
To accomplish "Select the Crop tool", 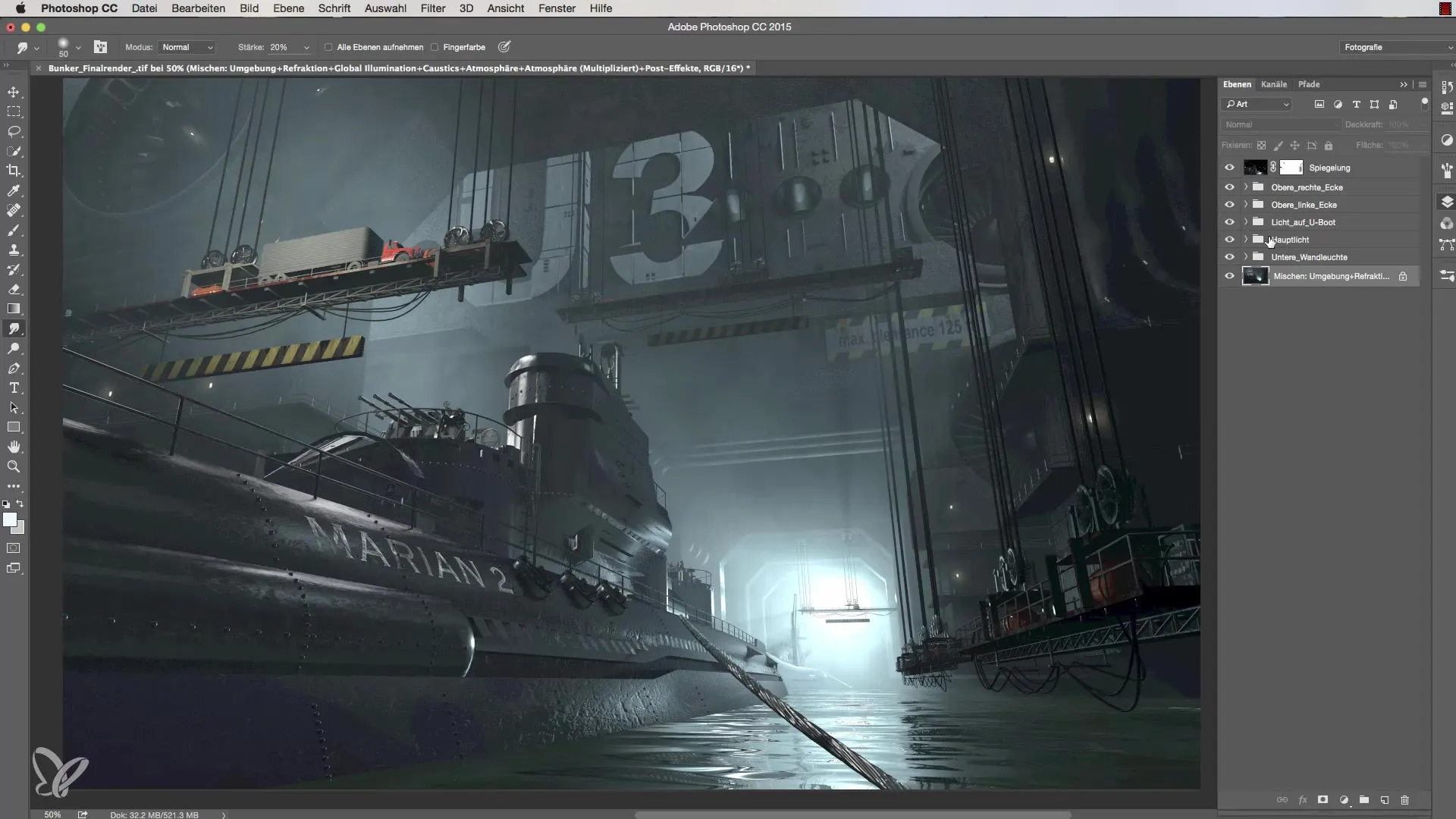I will click(x=14, y=171).
